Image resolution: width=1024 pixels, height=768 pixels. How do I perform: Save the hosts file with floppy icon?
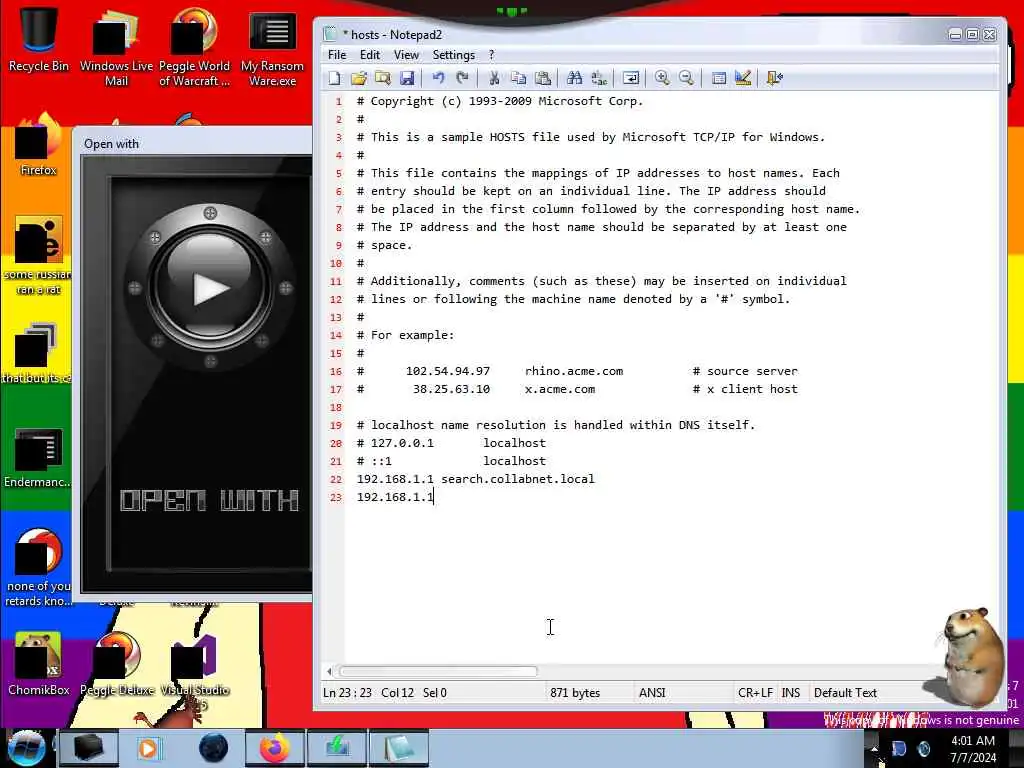(x=407, y=78)
